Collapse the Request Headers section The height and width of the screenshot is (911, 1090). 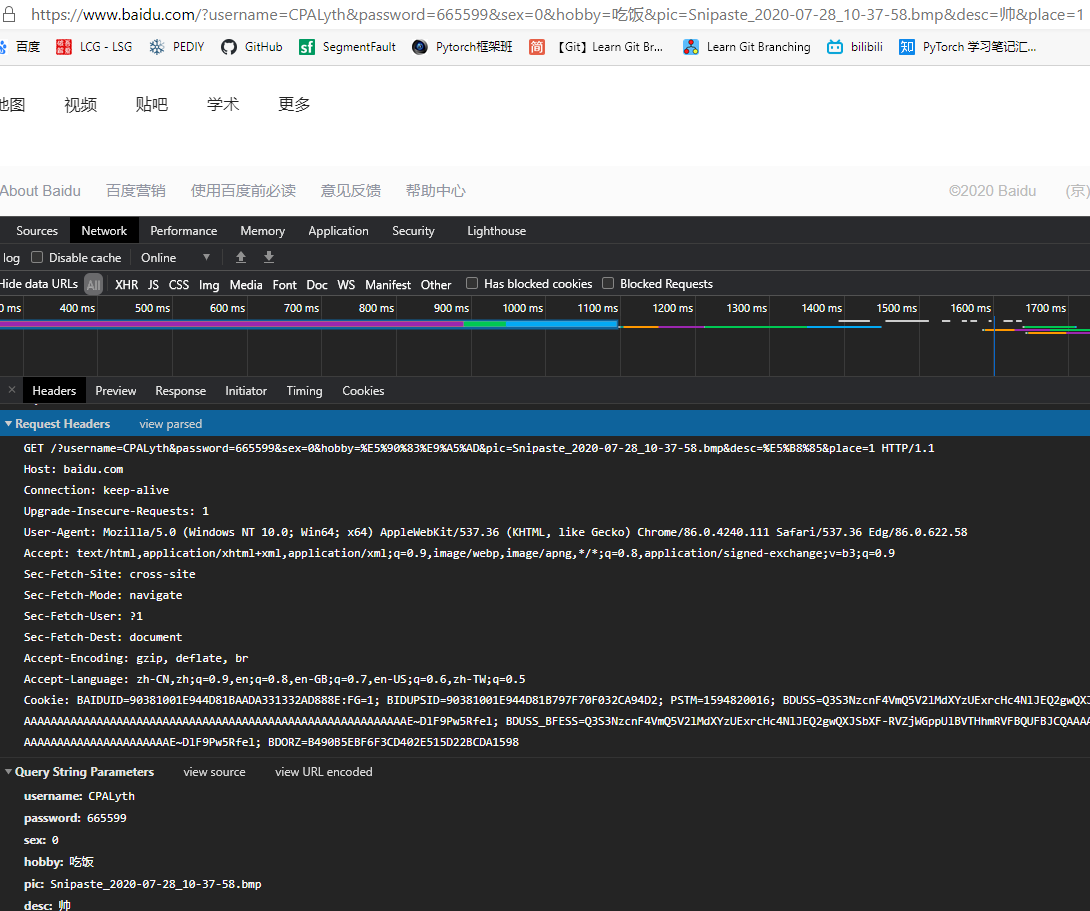pos(8,423)
